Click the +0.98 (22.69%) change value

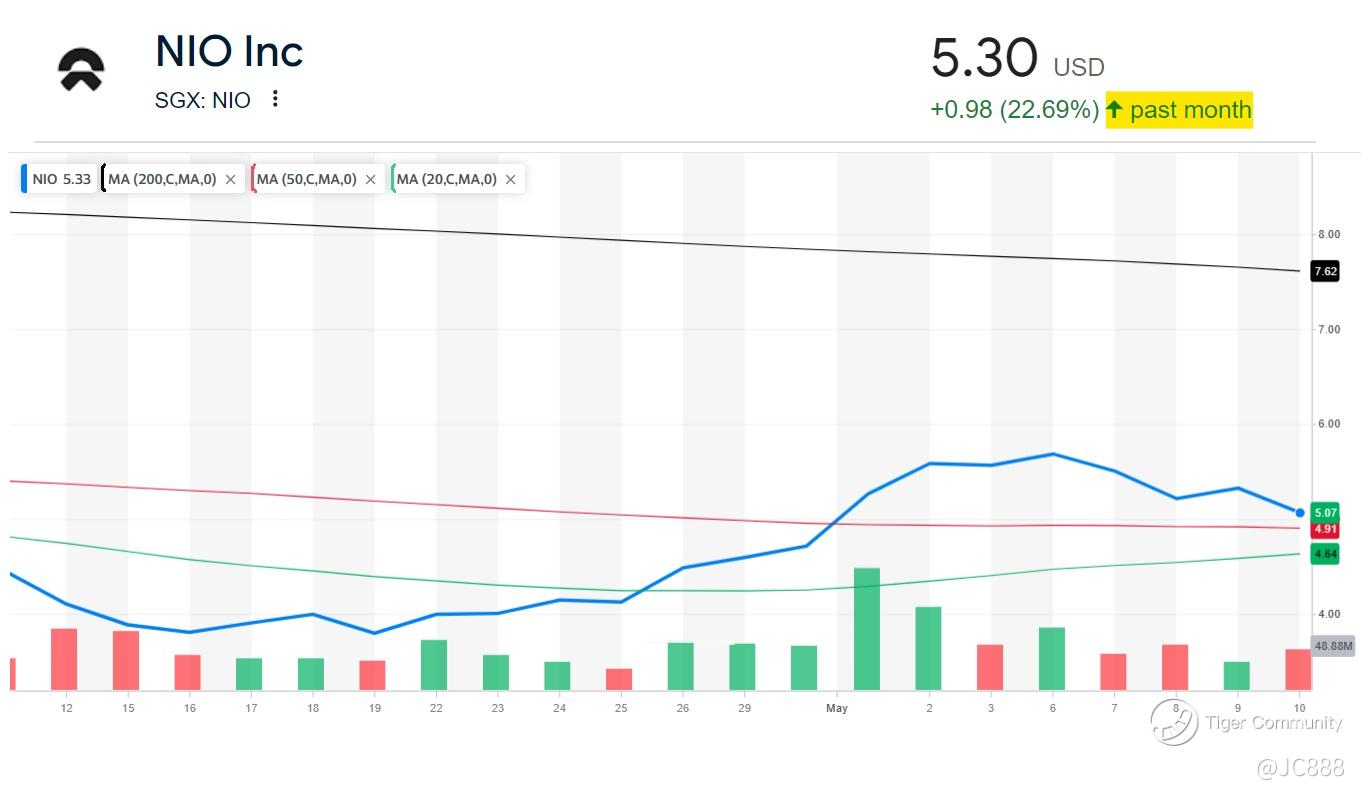click(1015, 109)
